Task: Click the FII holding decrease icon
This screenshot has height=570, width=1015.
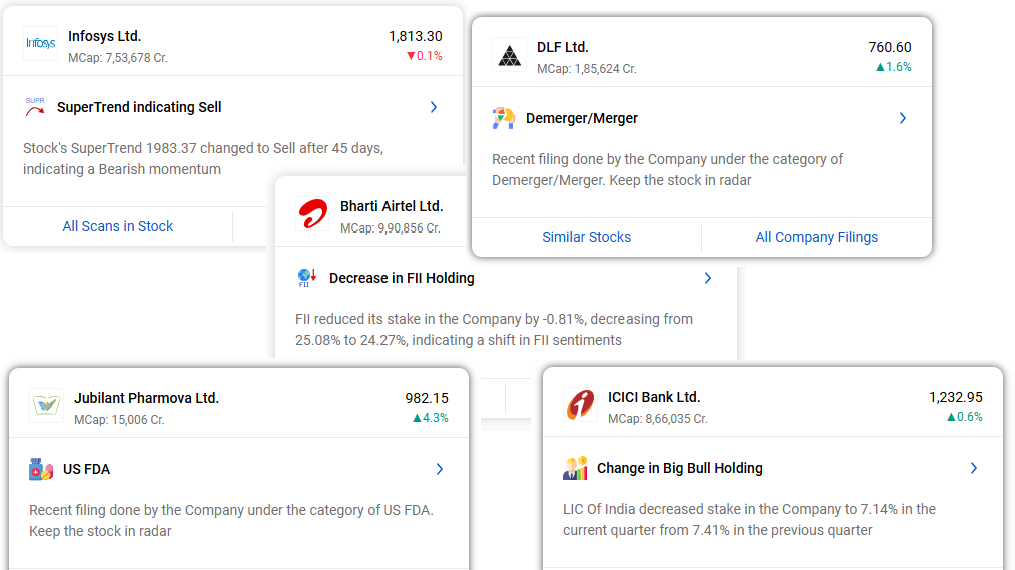Action: pyautogui.click(x=306, y=278)
